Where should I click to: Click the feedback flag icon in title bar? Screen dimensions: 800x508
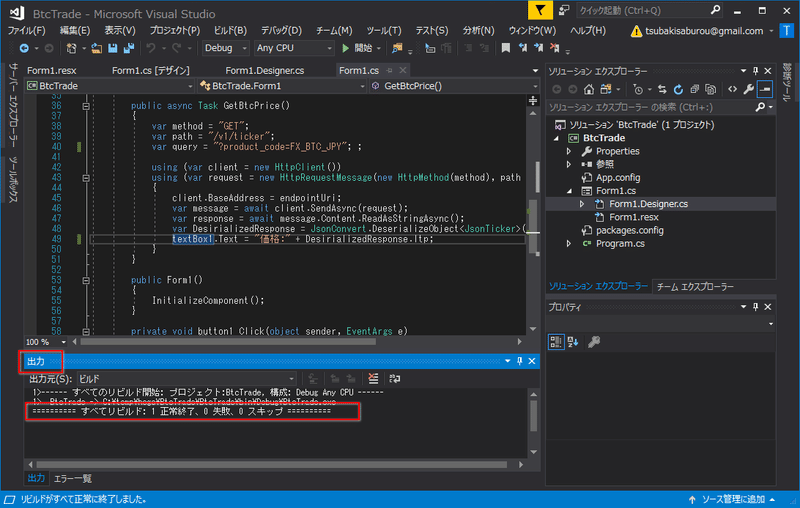coord(538,11)
